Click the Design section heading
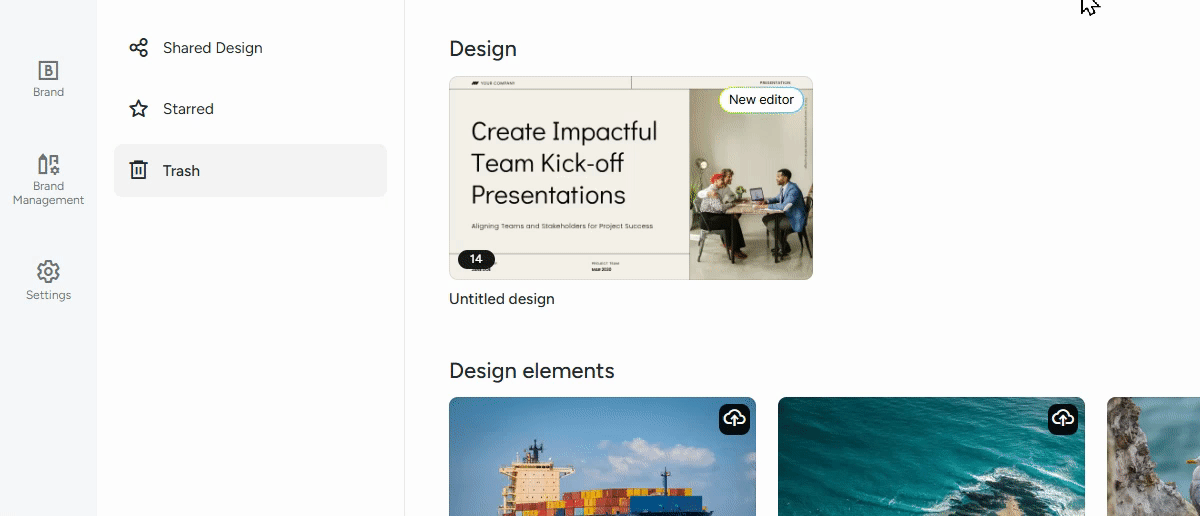The width and height of the screenshot is (1200, 516). [483, 49]
